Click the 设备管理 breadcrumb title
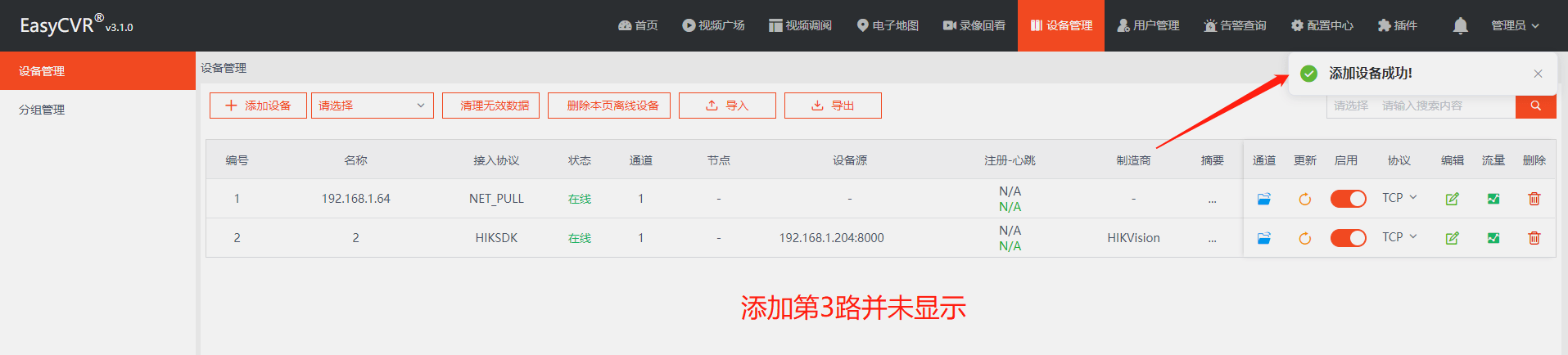Viewport: 1568px width, 355px height. (224, 68)
